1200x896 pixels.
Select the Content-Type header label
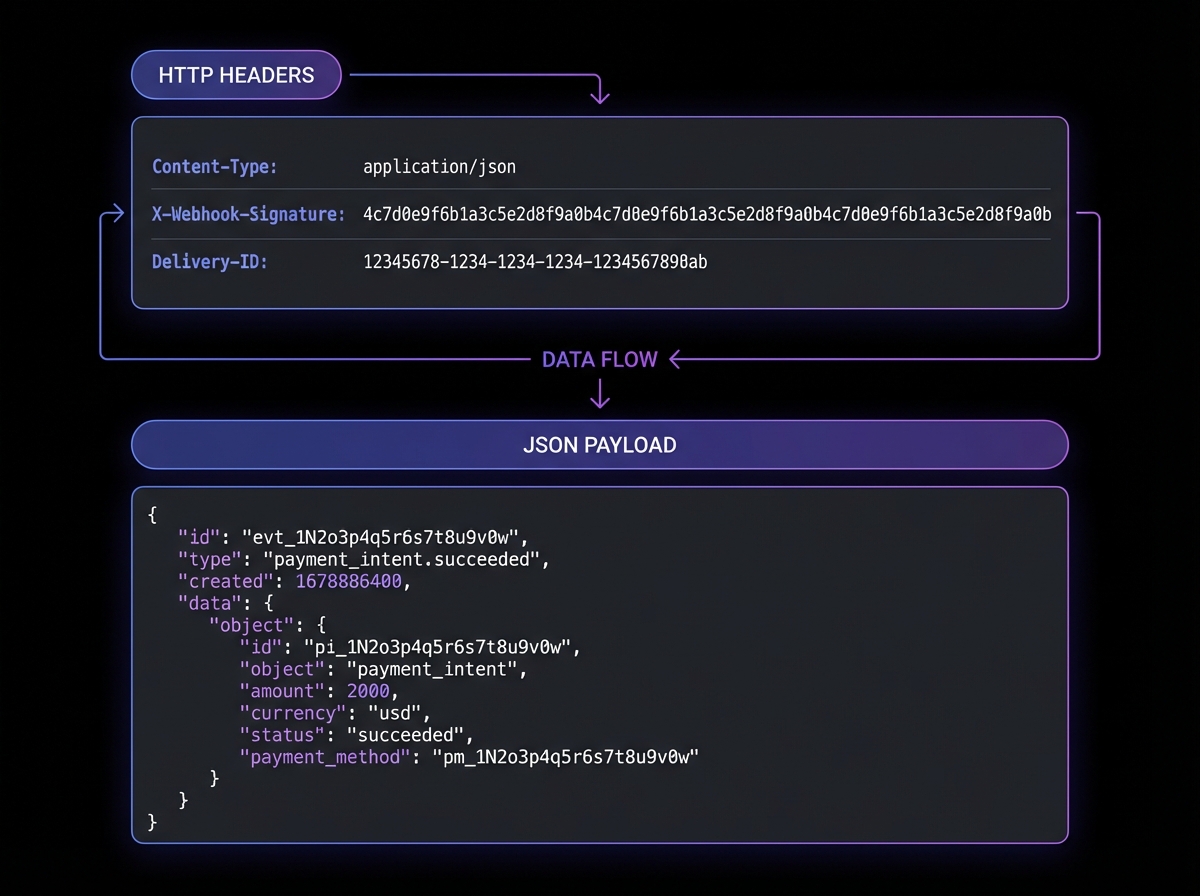click(x=214, y=166)
